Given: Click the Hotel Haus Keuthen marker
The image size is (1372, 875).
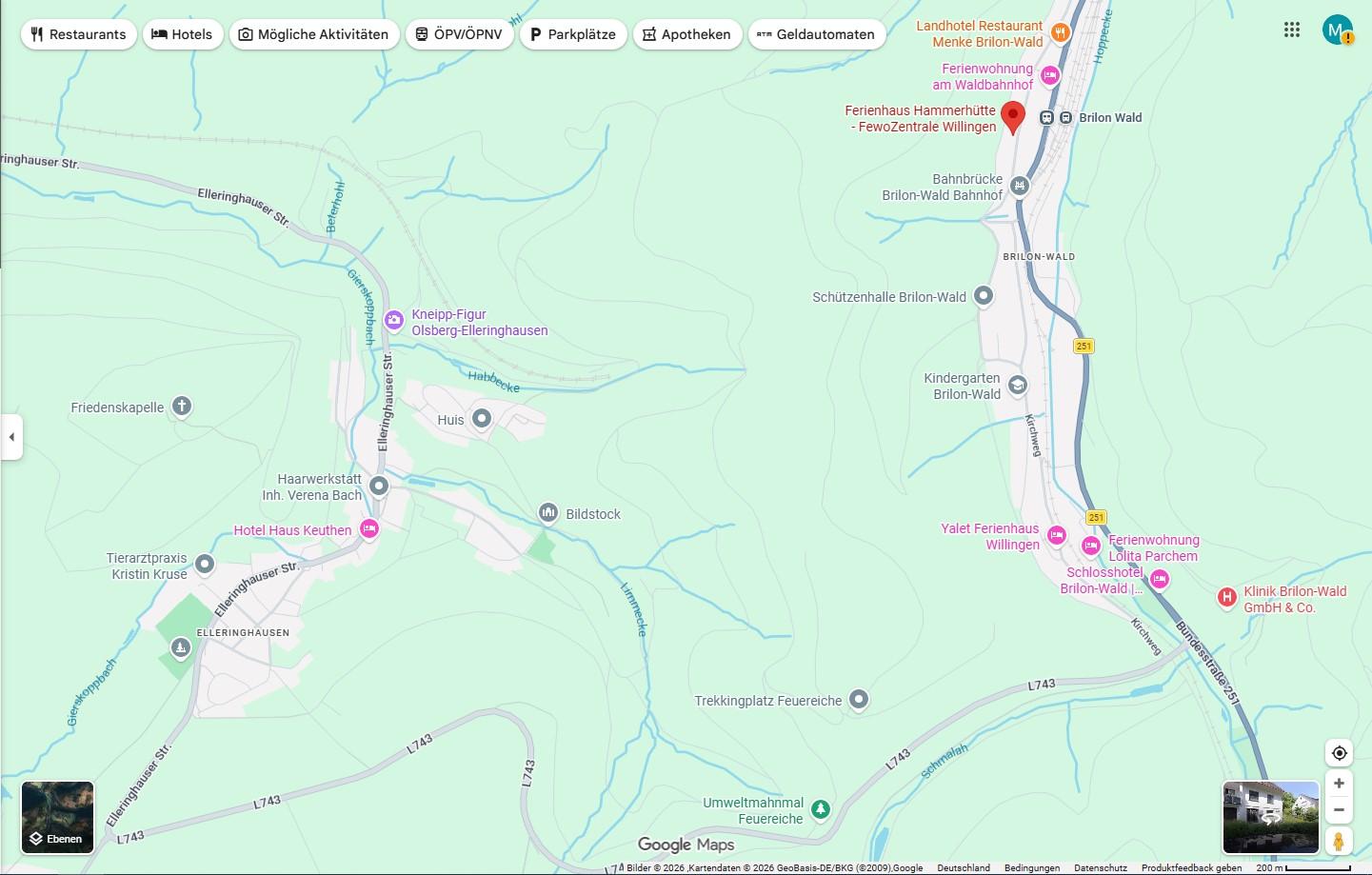Looking at the screenshot, I should point(369,529).
